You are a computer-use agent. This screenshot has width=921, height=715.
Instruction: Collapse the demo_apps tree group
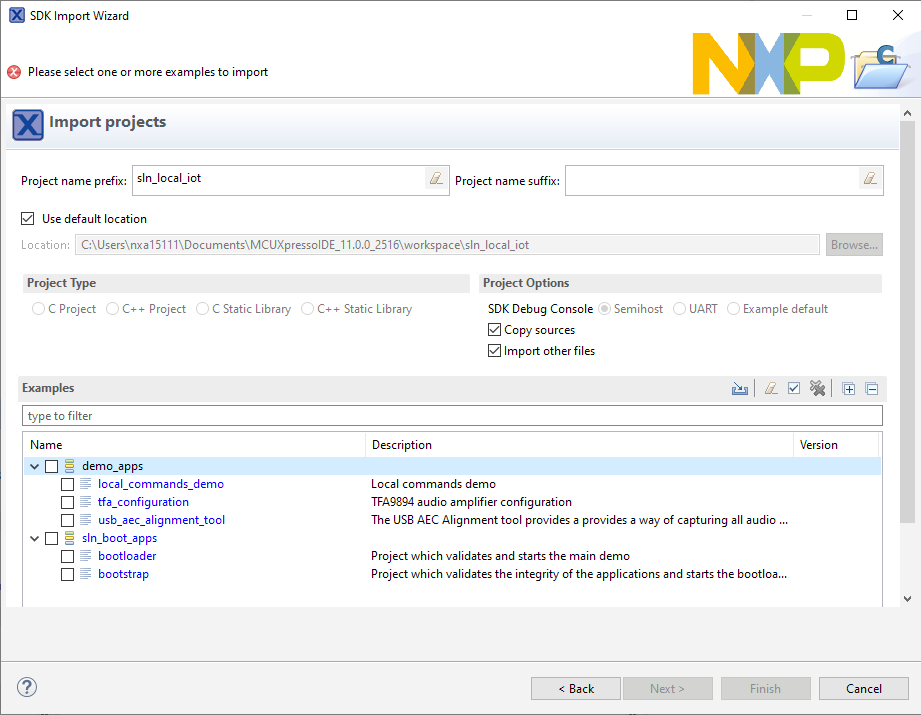(35, 466)
